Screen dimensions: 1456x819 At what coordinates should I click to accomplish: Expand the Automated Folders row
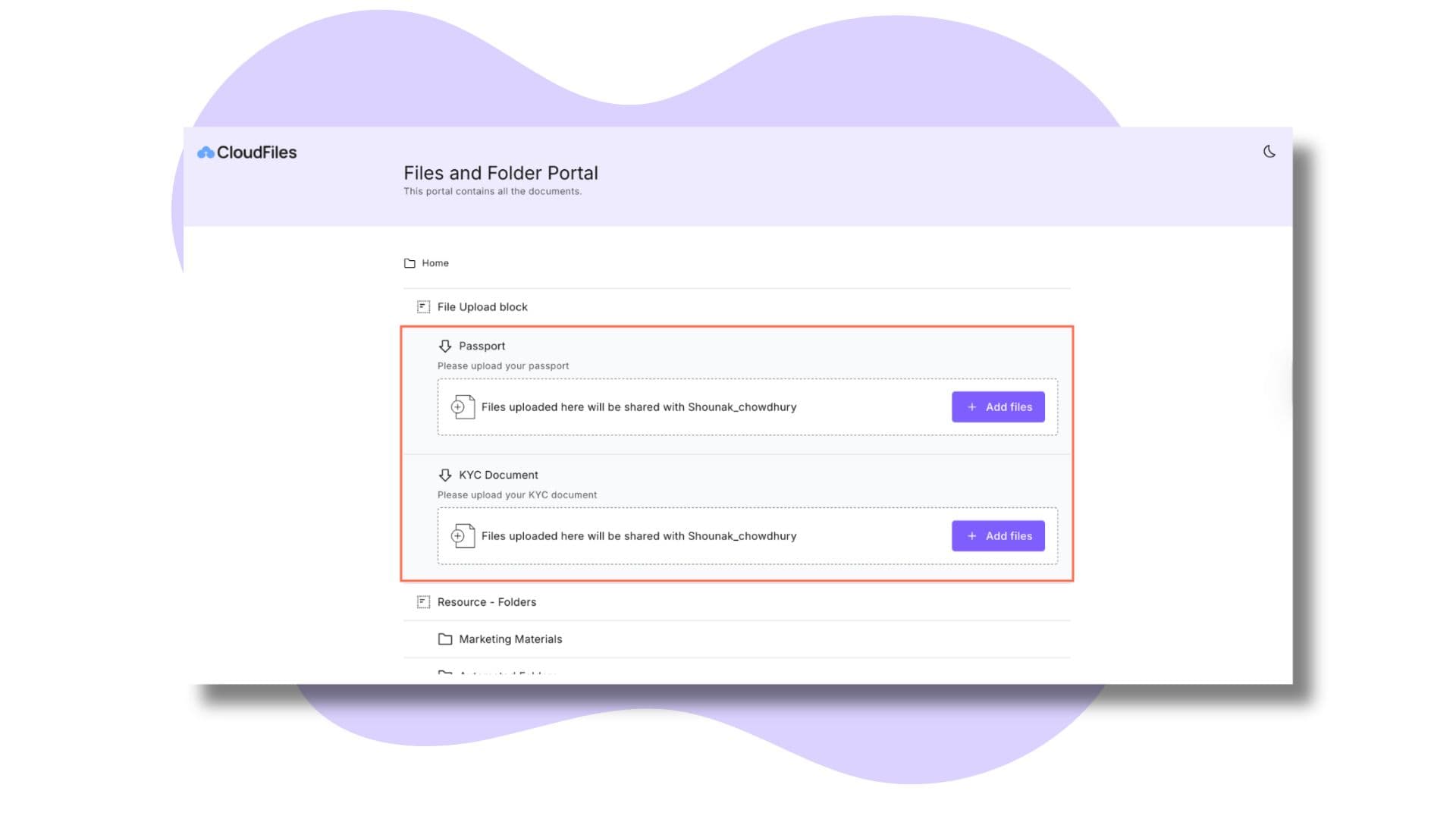(x=507, y=673)
